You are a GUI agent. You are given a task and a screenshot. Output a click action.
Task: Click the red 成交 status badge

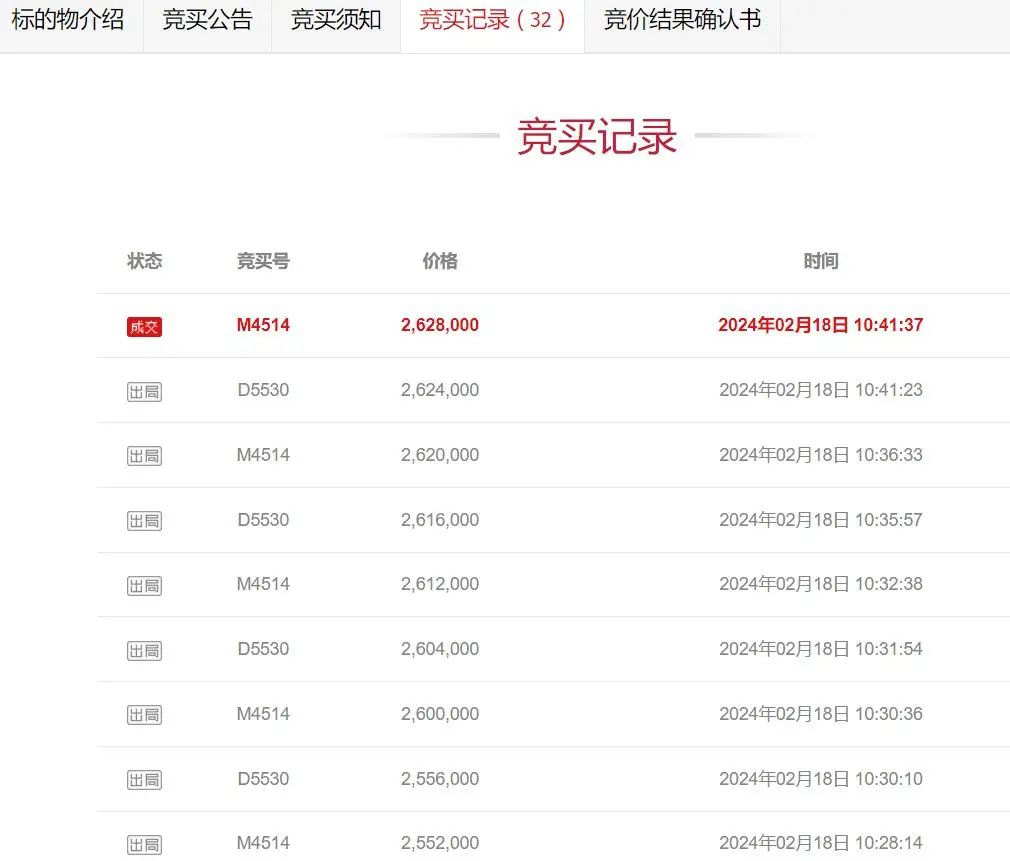pyautogui.click(x=144, y=326)
